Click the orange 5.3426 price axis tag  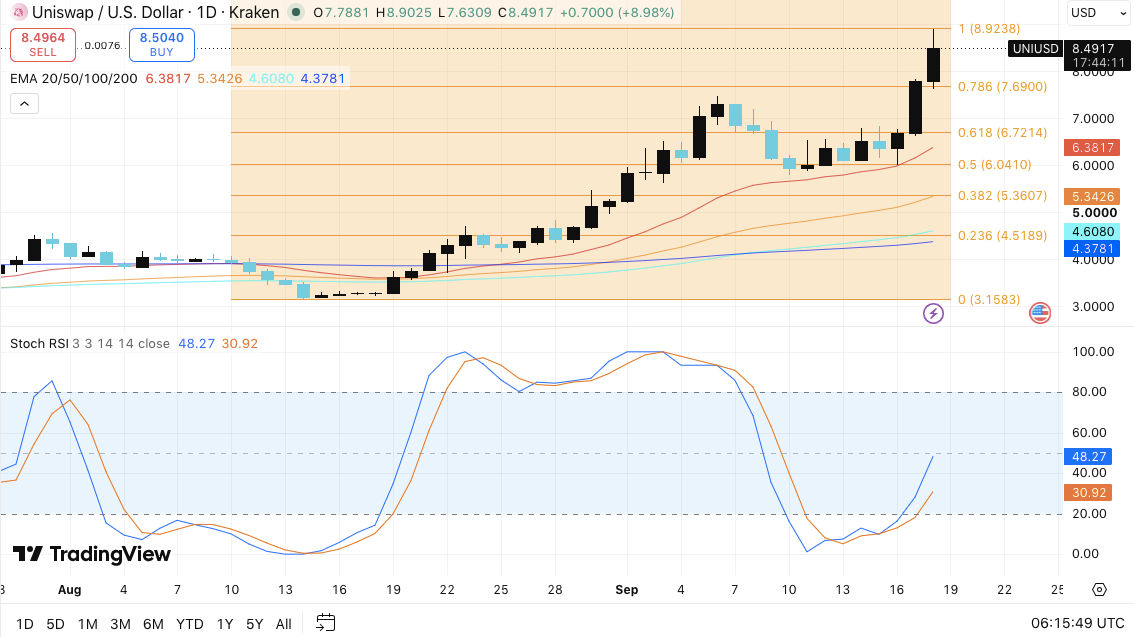[1092, 197]
